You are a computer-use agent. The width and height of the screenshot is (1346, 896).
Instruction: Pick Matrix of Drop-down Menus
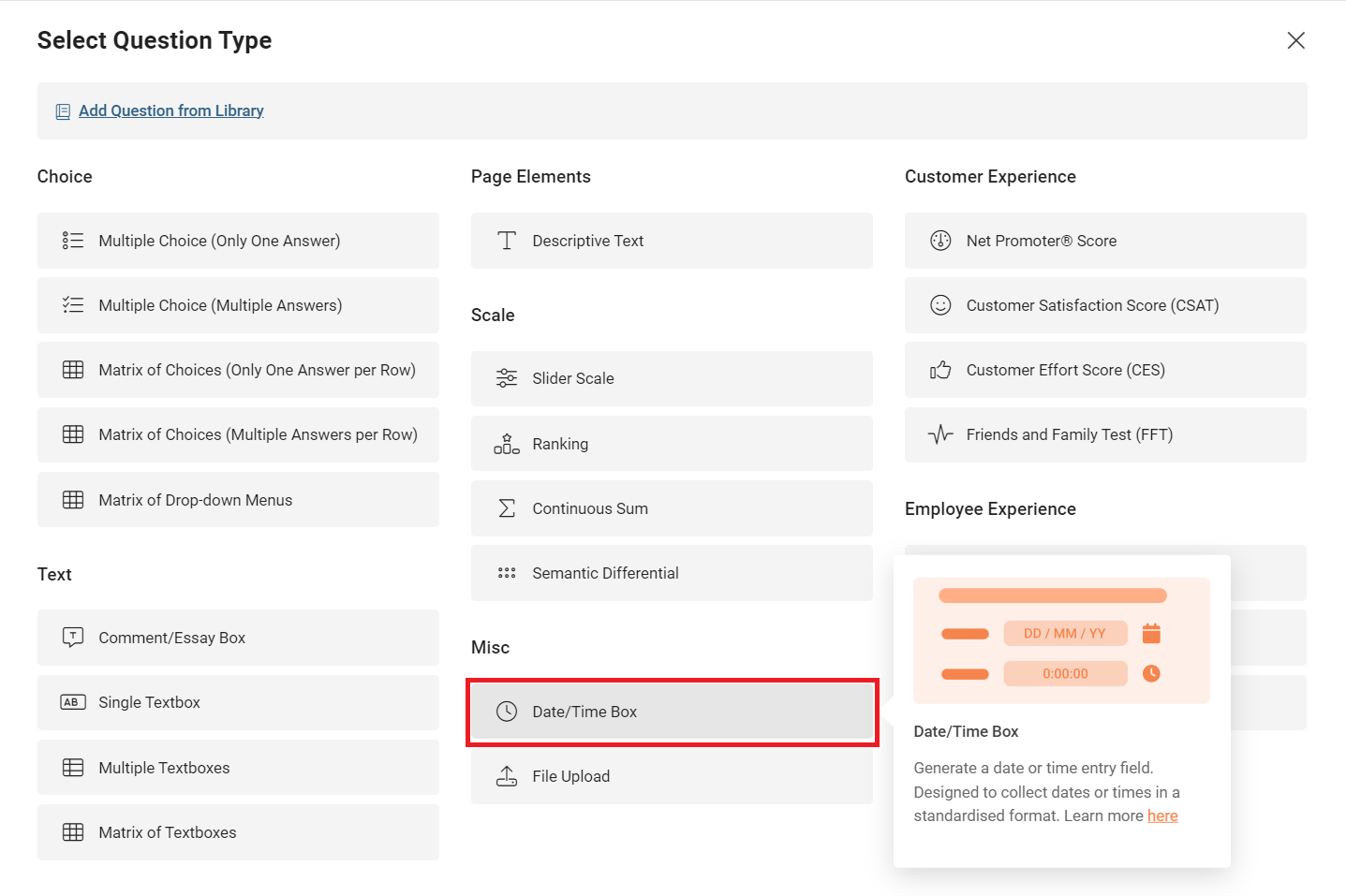tap(238, 500)
